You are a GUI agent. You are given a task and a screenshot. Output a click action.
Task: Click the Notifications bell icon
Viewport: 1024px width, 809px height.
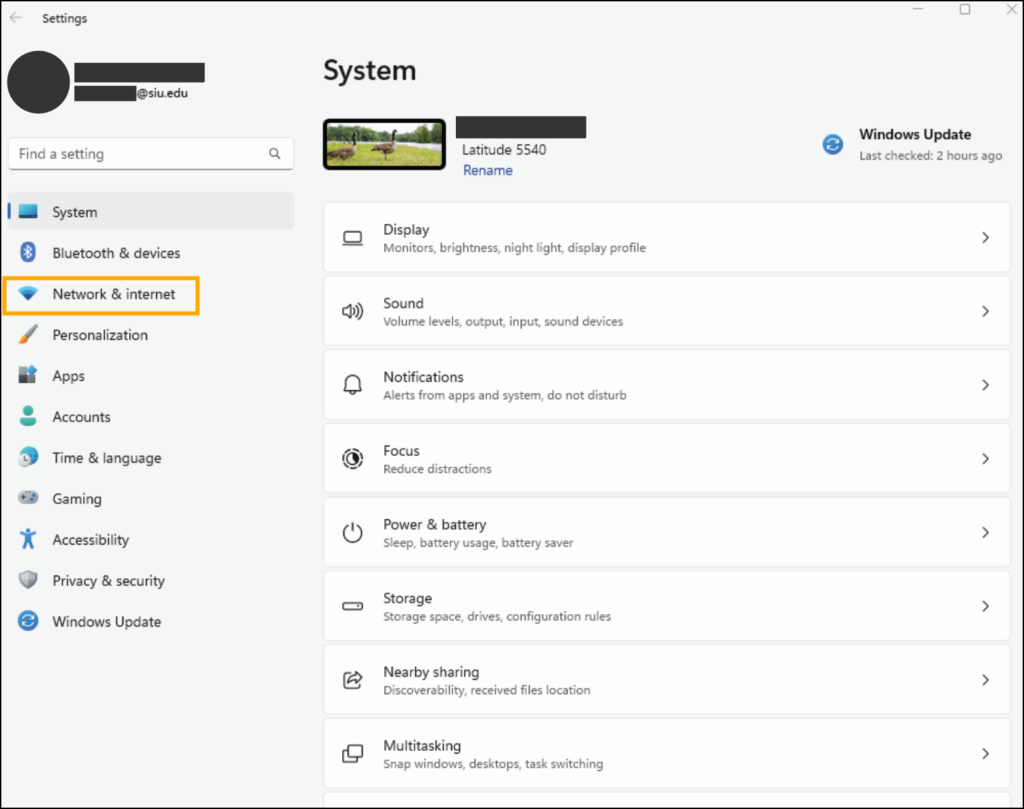coord(352,384)
